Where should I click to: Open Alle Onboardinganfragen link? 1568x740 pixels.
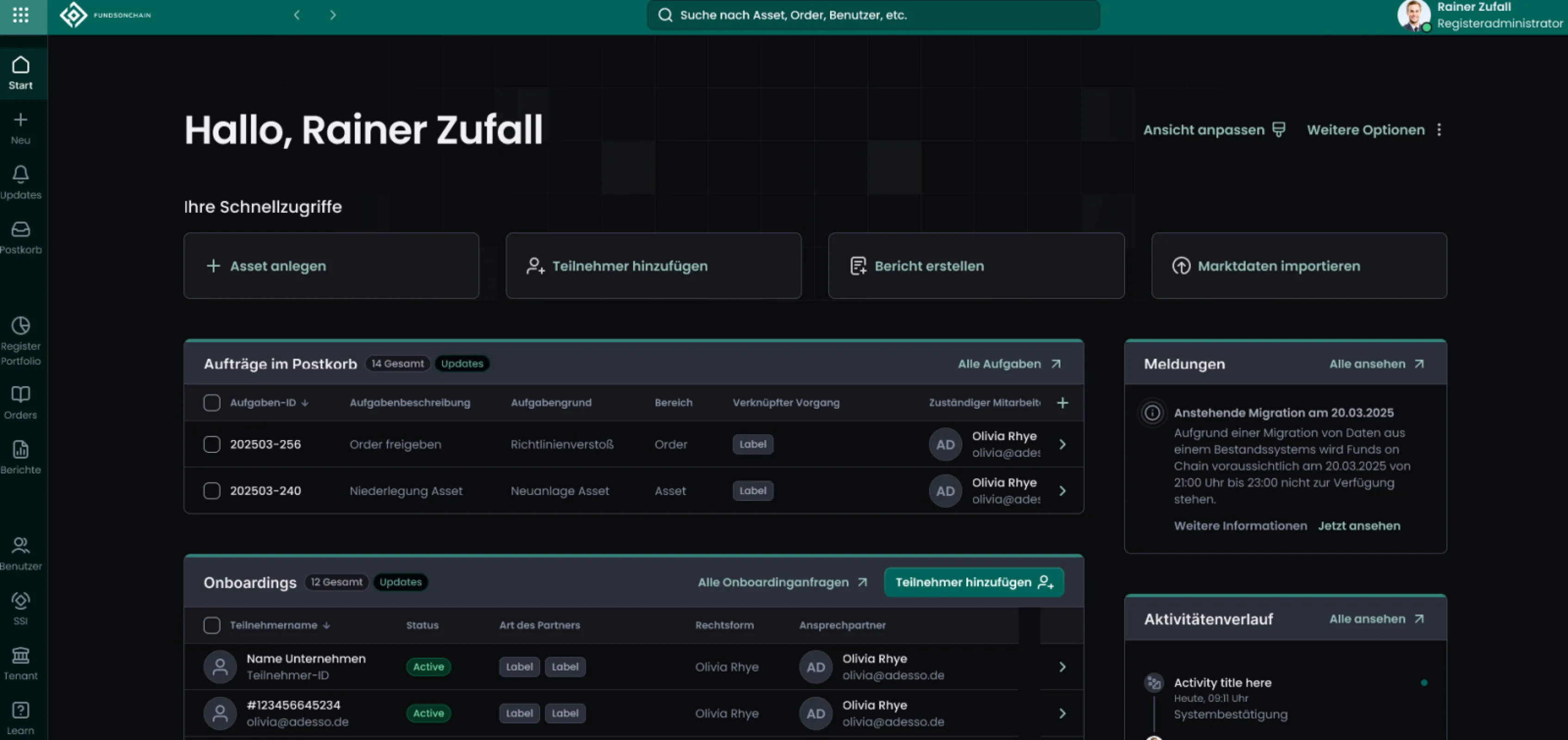782,582
